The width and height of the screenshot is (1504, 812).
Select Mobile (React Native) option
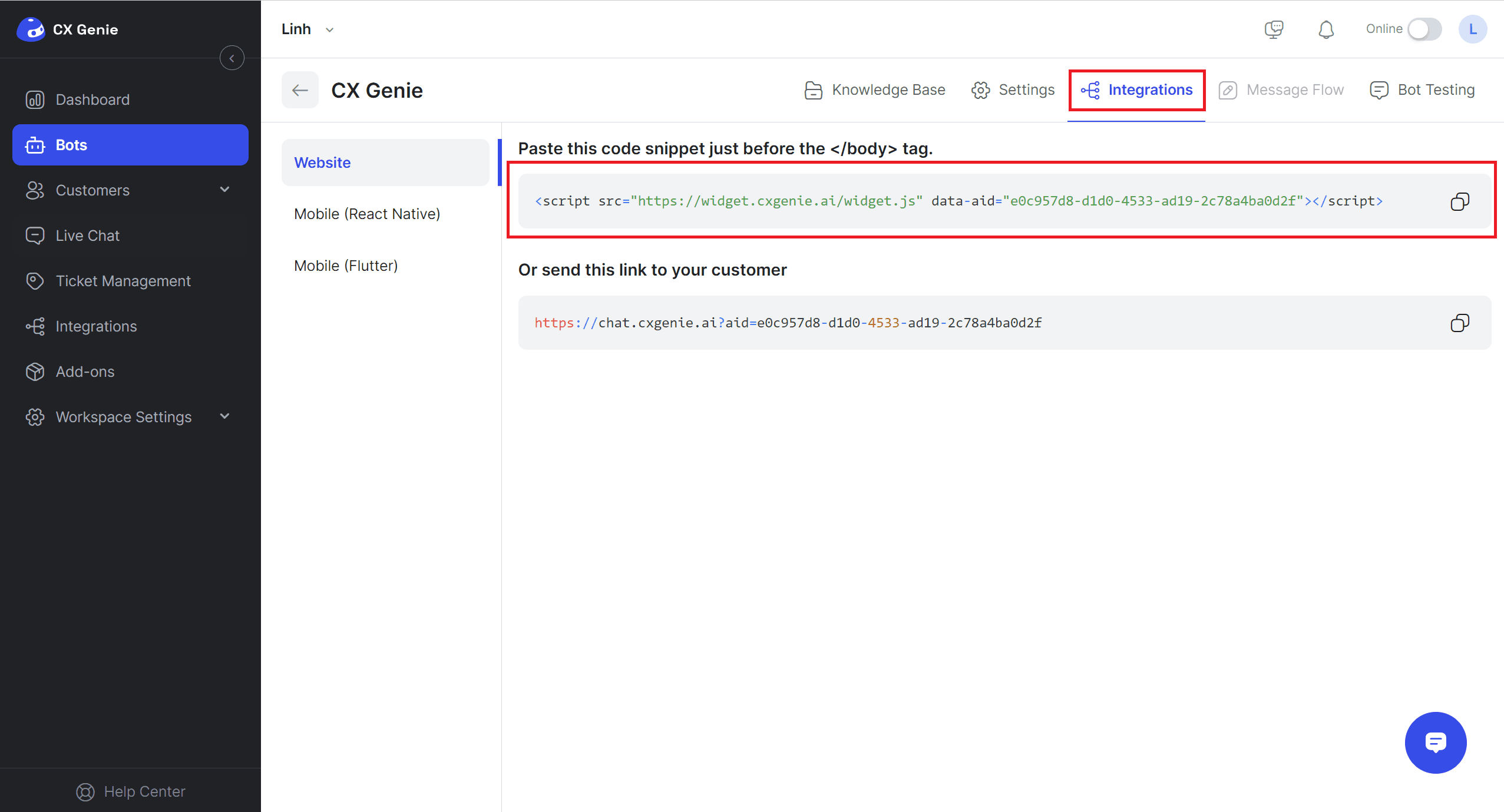[385, 214]
